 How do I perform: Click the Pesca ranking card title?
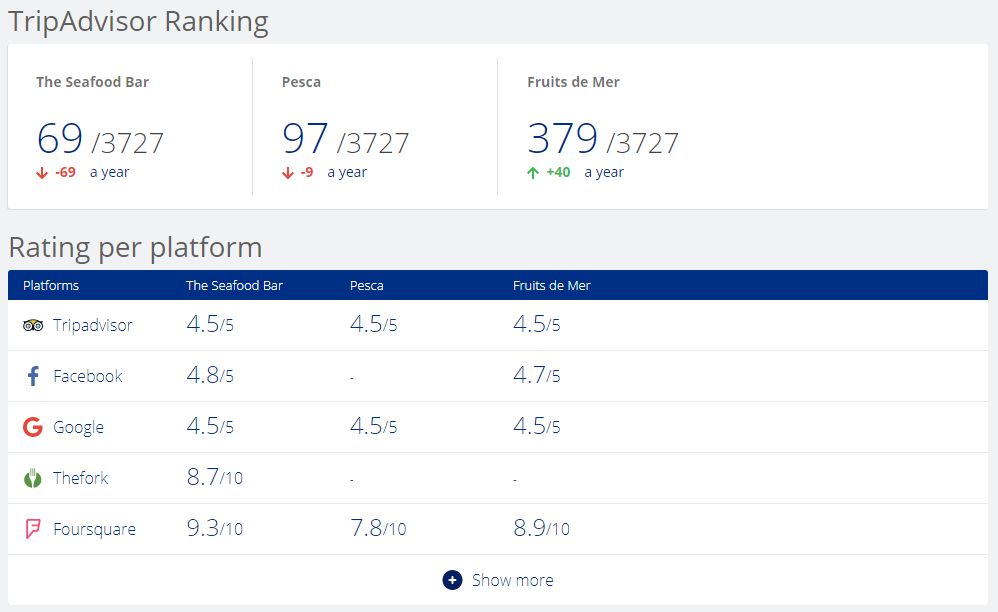point(301,82)
